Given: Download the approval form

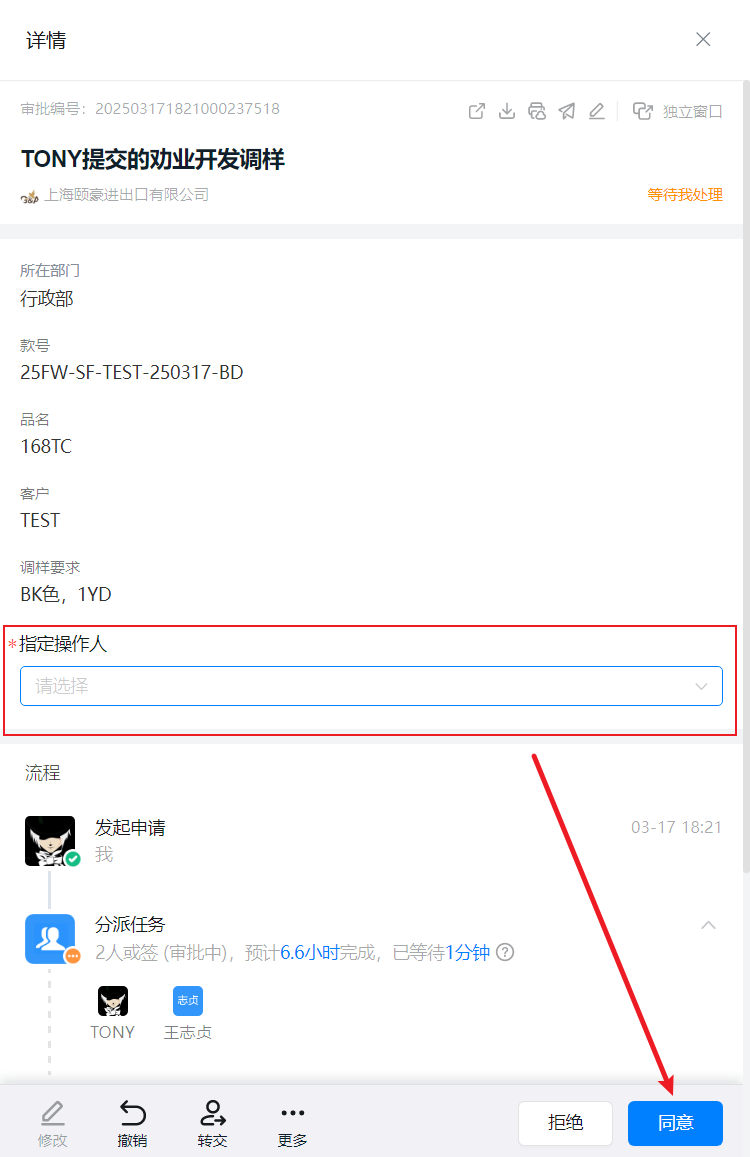Looking at the screenshot, I should 507,111.
